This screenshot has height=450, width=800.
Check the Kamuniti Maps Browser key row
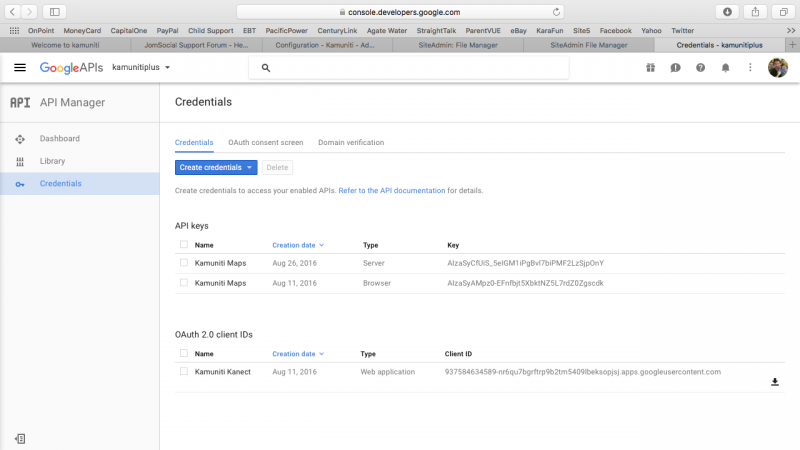[x=184, y=283]
